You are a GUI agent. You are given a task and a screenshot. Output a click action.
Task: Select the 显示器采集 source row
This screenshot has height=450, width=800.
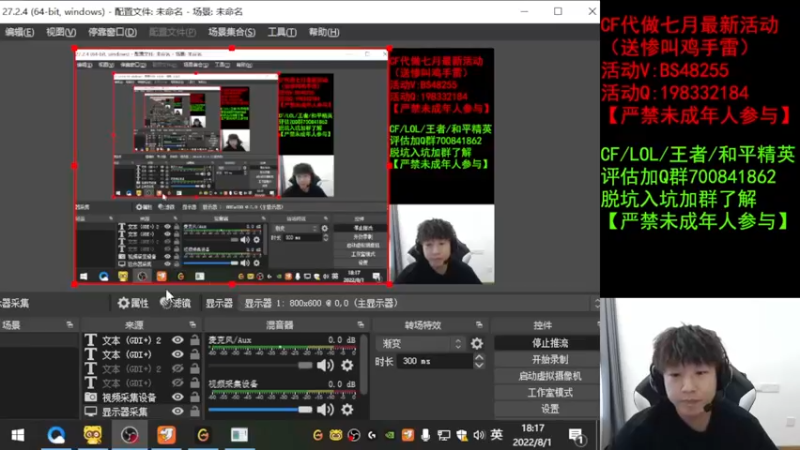click(141, 411)
